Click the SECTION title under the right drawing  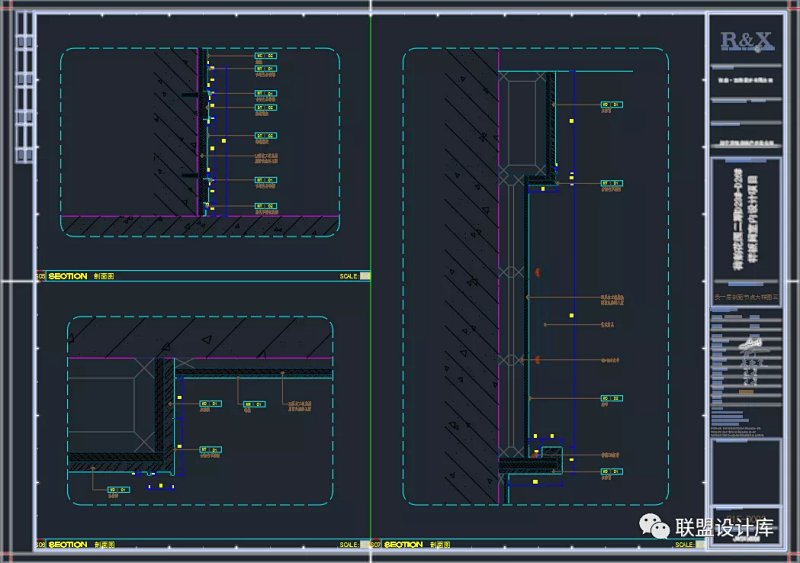pyautogui.click(x=403, y=545)
